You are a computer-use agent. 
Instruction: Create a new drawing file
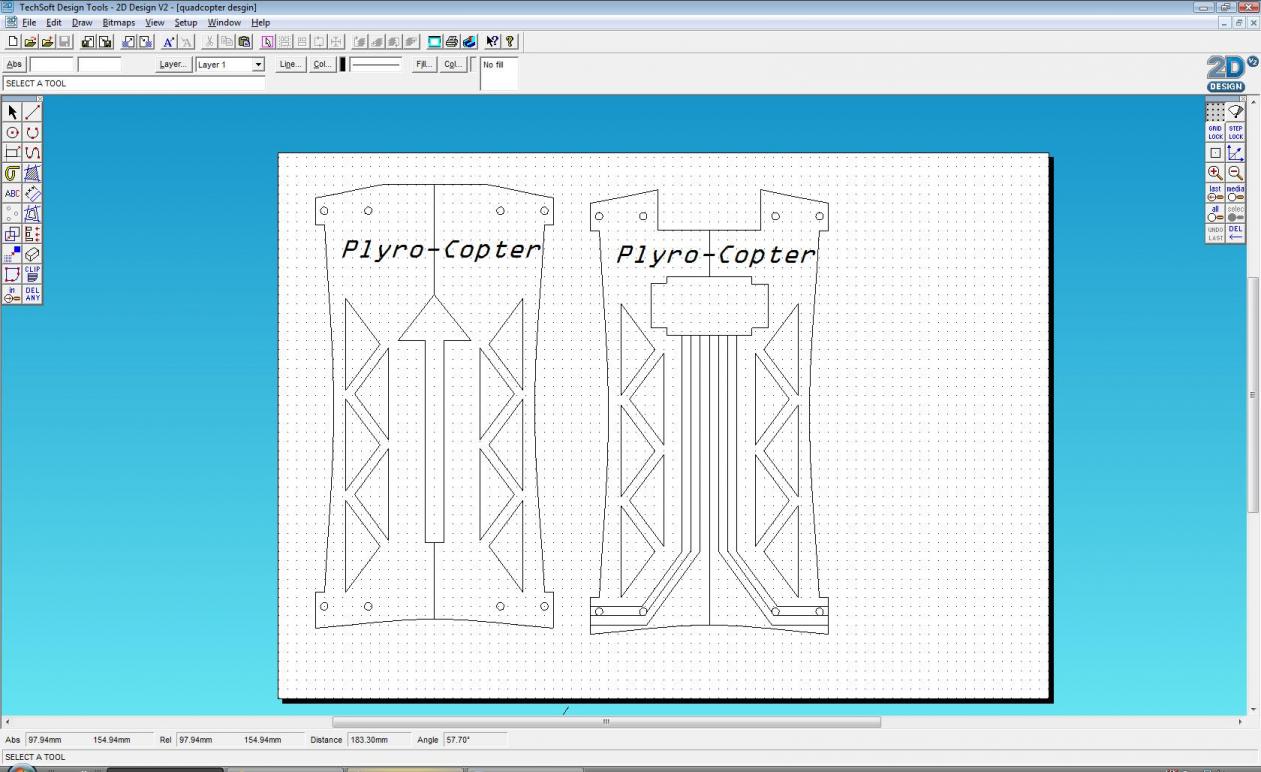click(13, 42)
